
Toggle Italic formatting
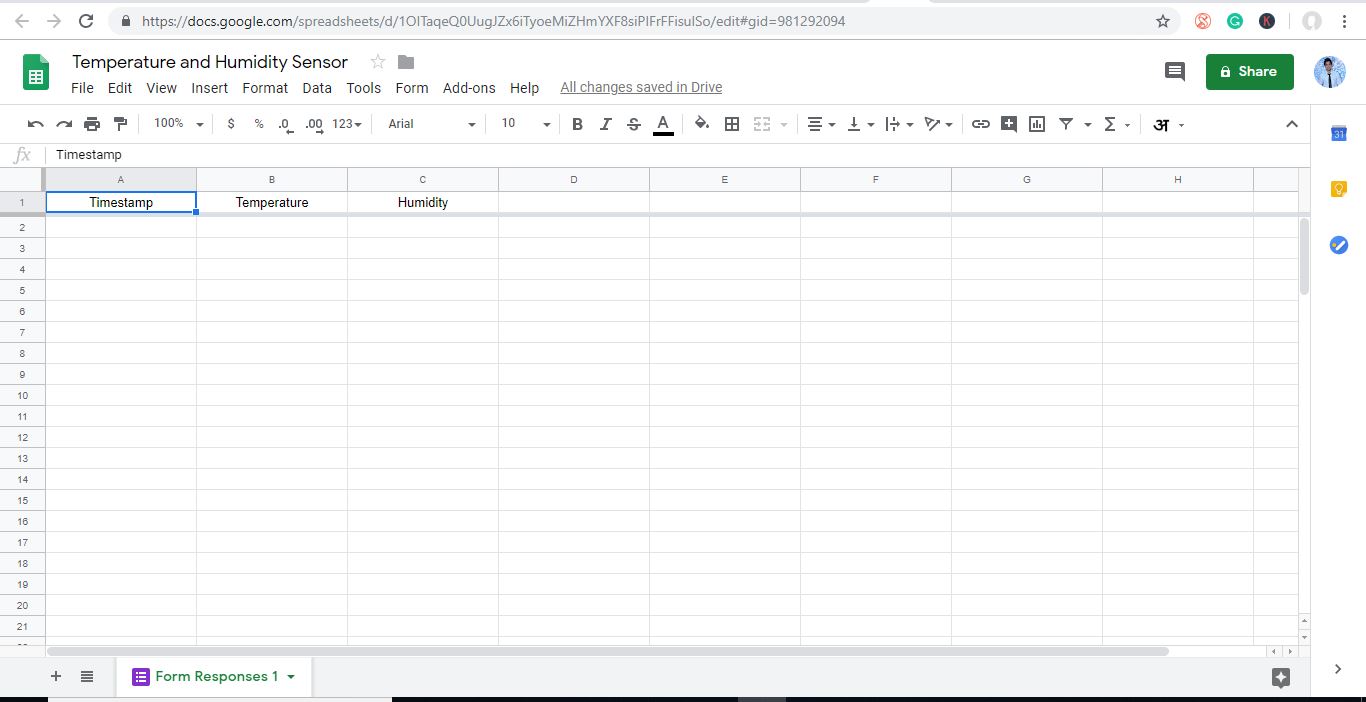click(605, 124)
